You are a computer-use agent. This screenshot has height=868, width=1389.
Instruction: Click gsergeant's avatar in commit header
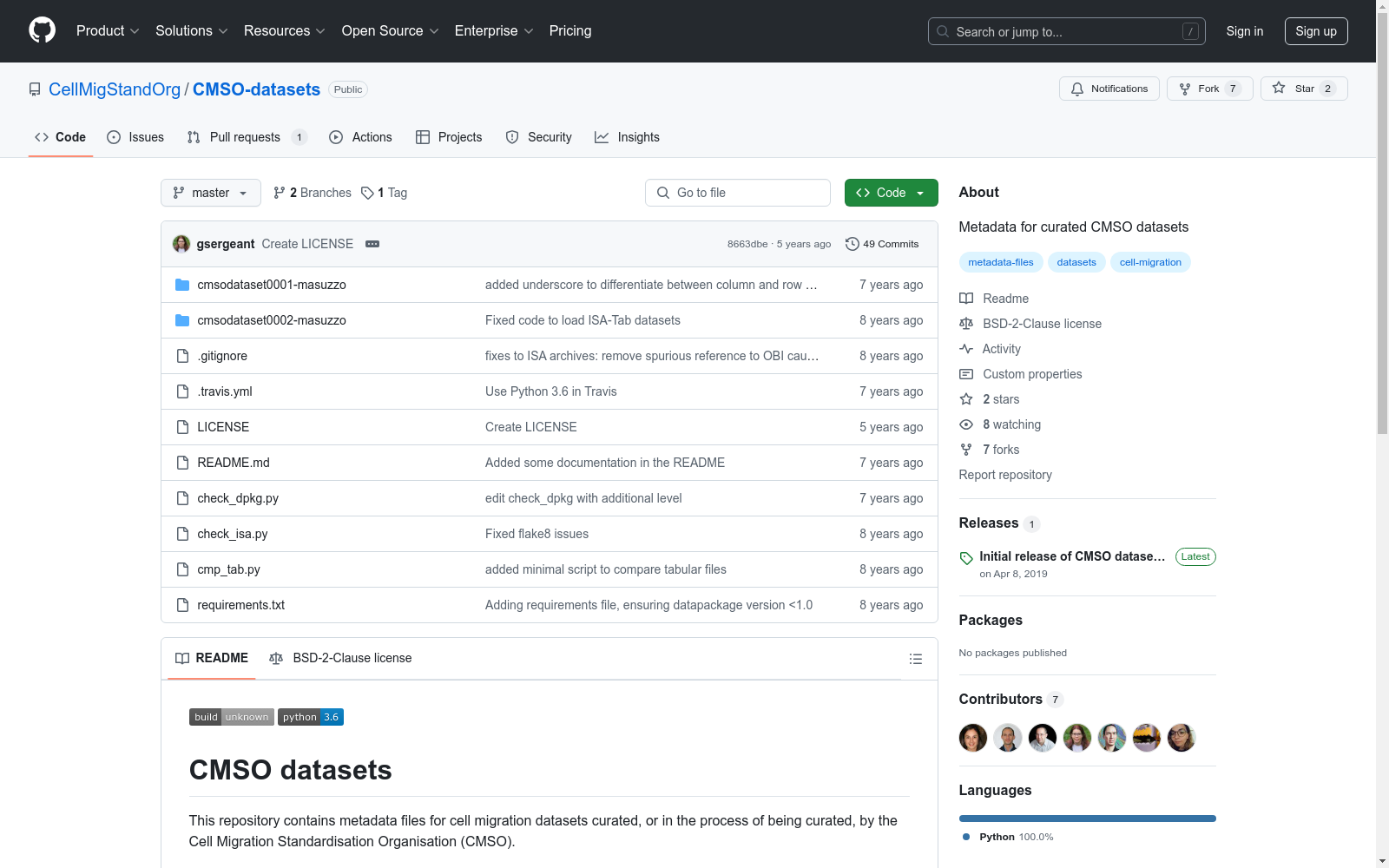(x=181, y=244)
